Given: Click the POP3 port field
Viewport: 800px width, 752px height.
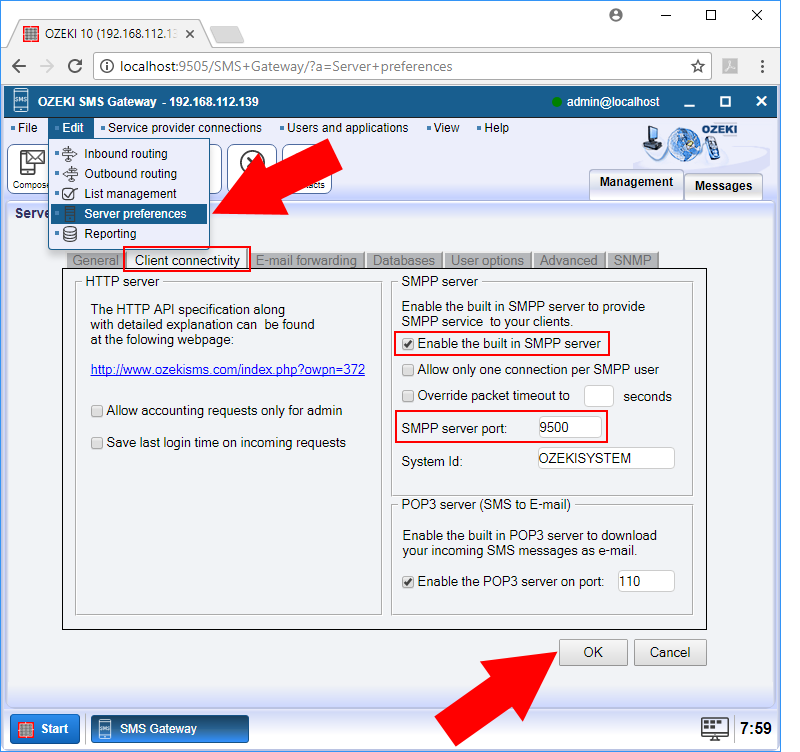Looking at the screenshot, I should click(x=646, y=582).
